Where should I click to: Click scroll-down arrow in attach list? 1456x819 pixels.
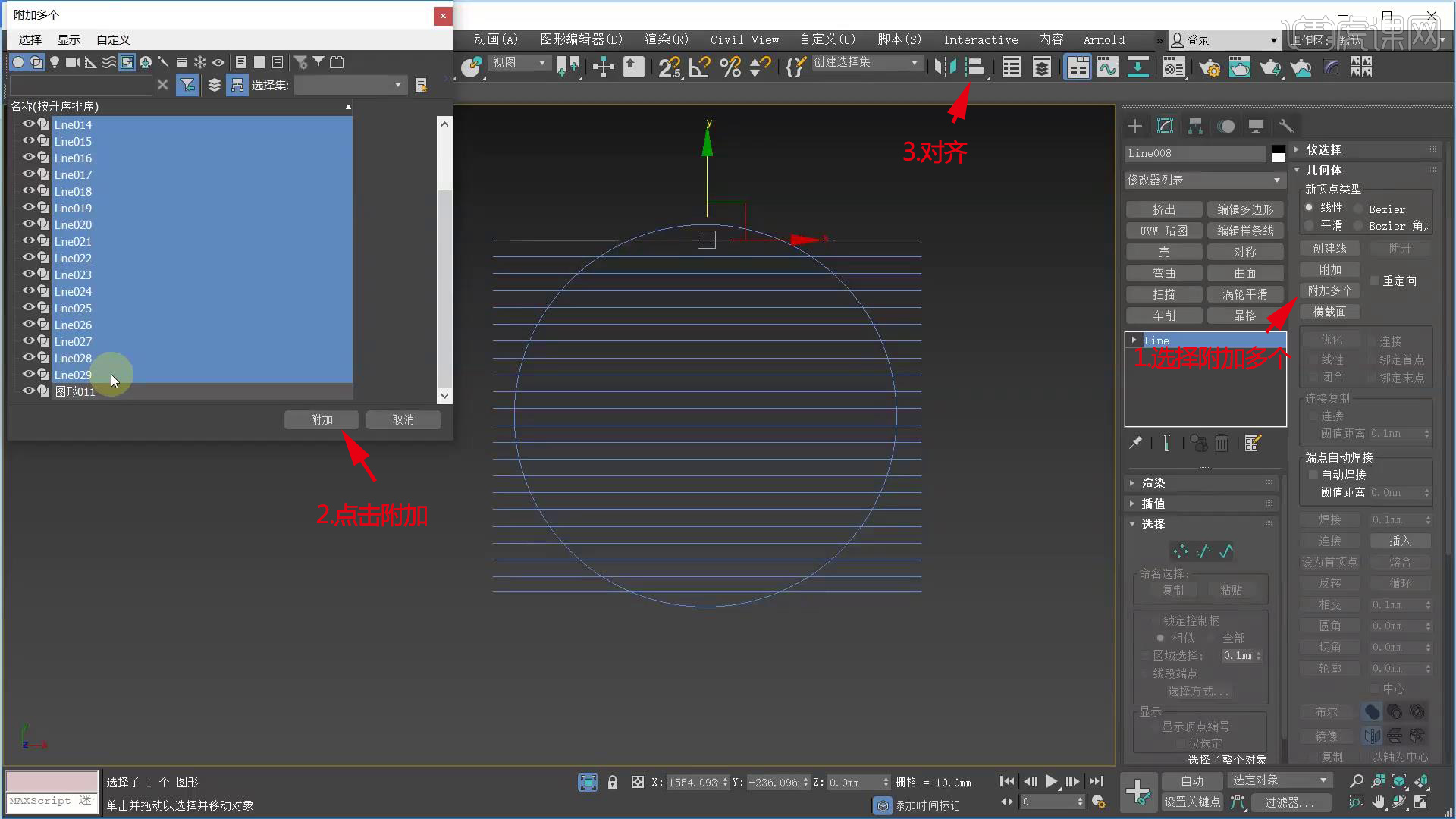click(x=444, y=395)
